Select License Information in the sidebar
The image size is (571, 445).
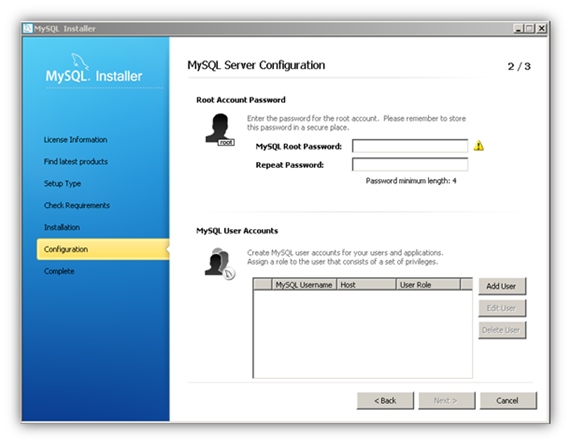(75, 139)
